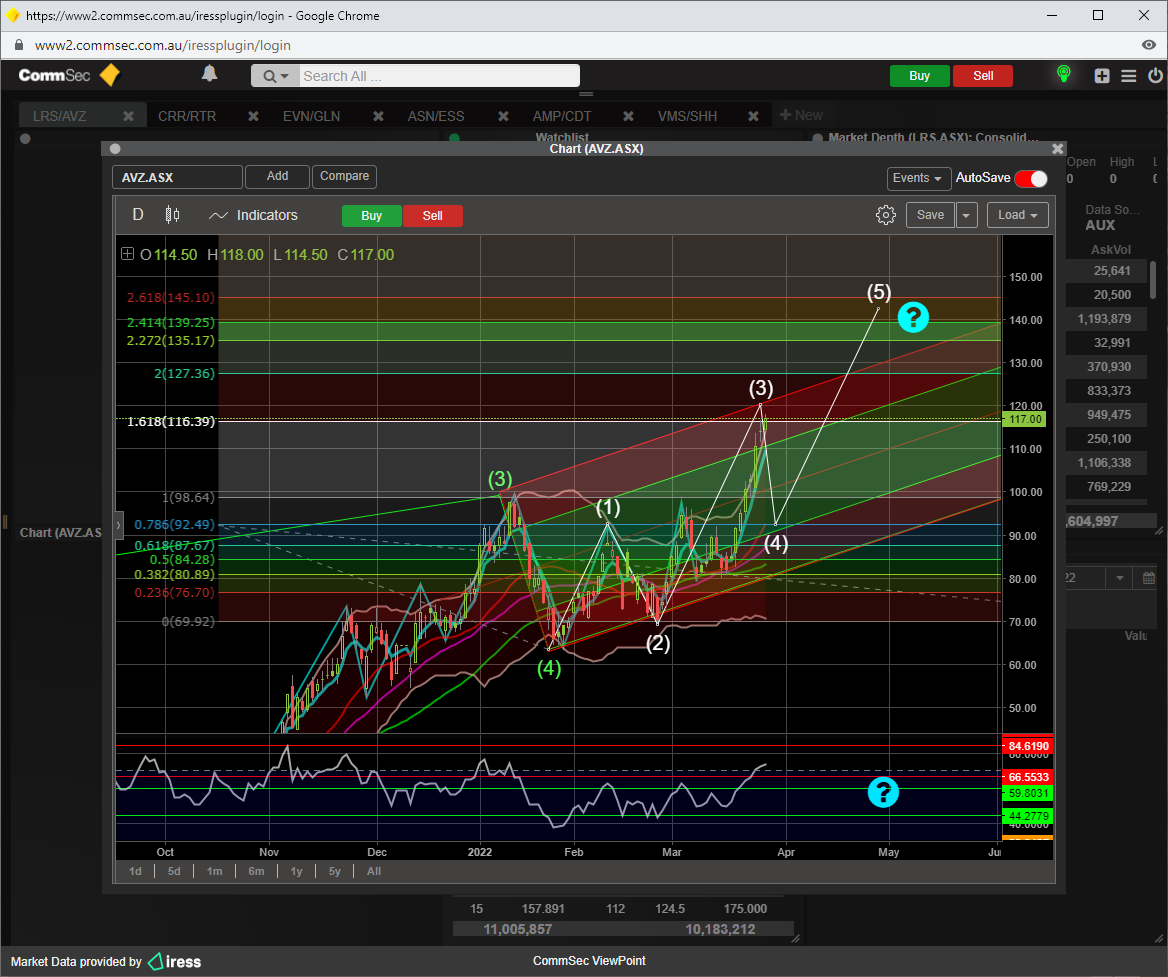Switch to the AMP/CDT tab

pos(561,116)
